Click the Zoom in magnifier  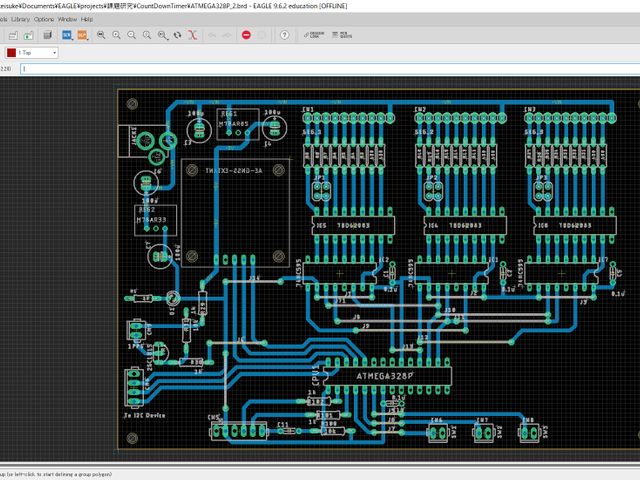point(116,35)
